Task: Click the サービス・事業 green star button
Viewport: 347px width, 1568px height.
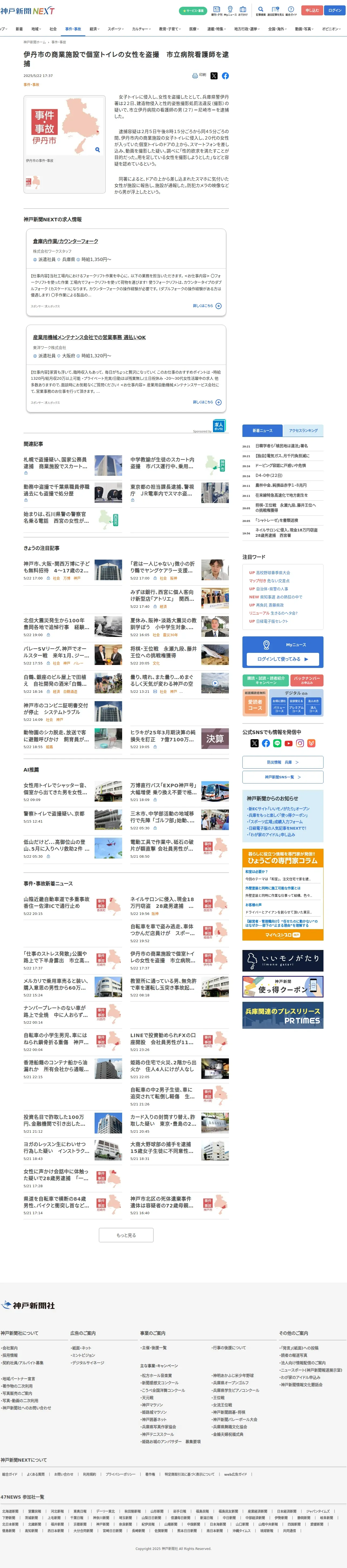Action: (193, 11)
